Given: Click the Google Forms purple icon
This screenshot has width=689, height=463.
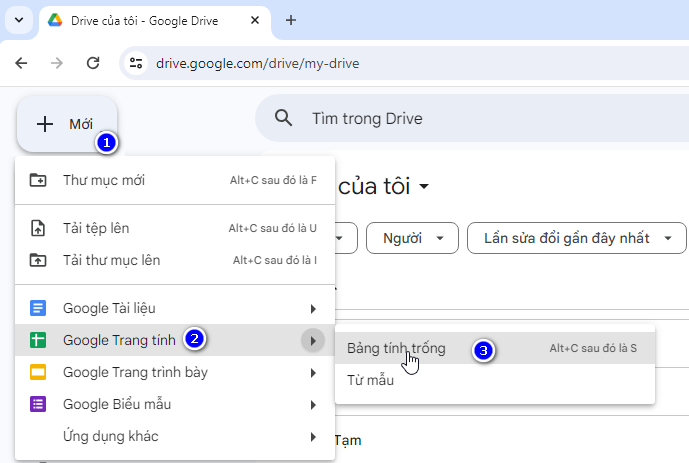Looking at the screenshot, I should pos(38,404).
